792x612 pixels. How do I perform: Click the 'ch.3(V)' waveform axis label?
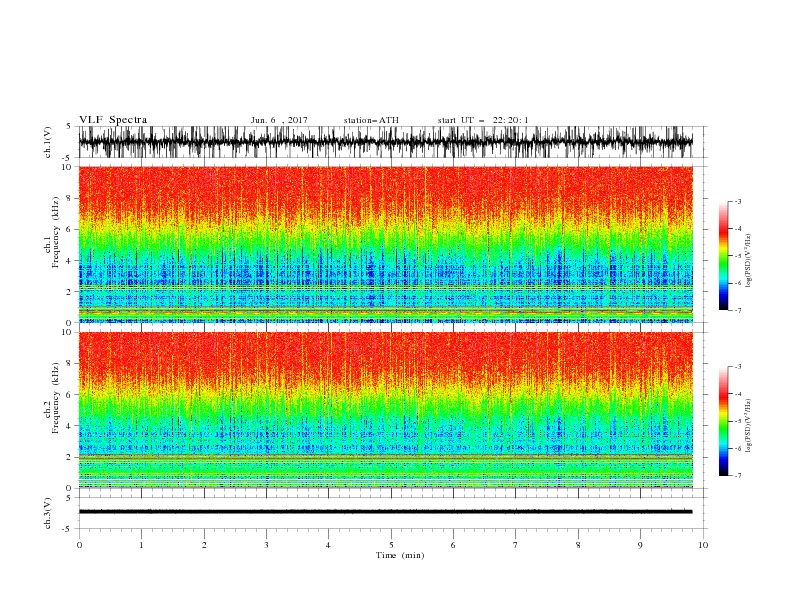(x=48, y=513)
